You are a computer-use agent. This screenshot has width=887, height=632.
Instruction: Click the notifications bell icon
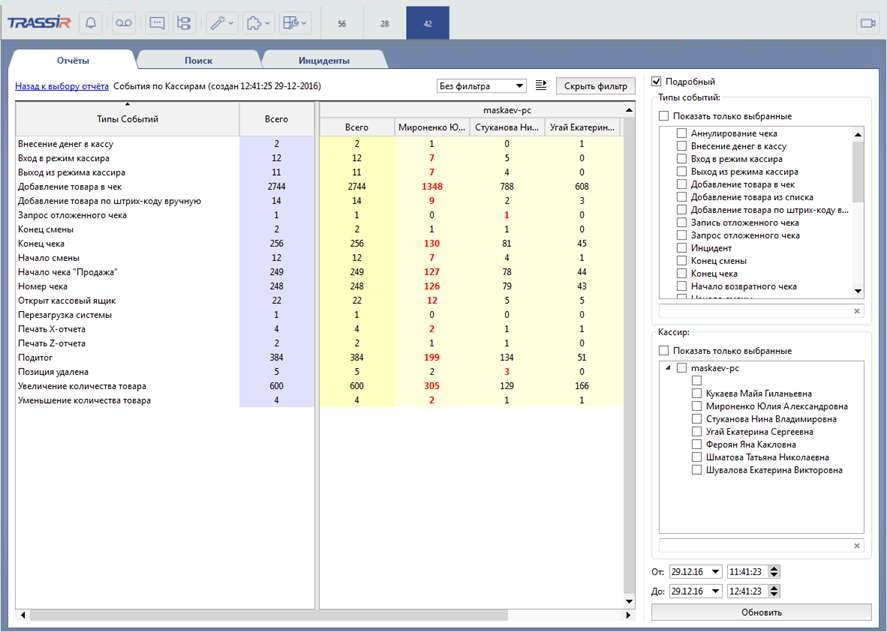(91, 22)
